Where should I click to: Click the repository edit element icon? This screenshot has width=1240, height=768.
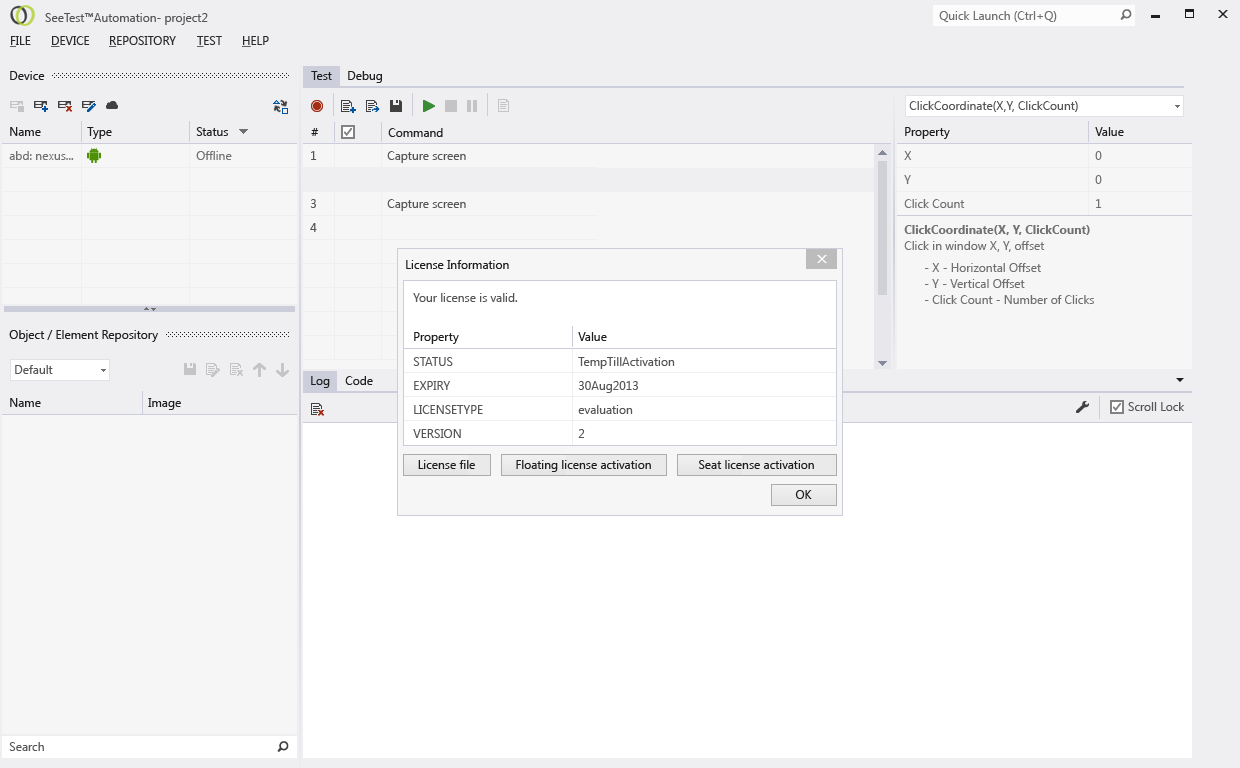pyautogui.click(x=213, y=370)
